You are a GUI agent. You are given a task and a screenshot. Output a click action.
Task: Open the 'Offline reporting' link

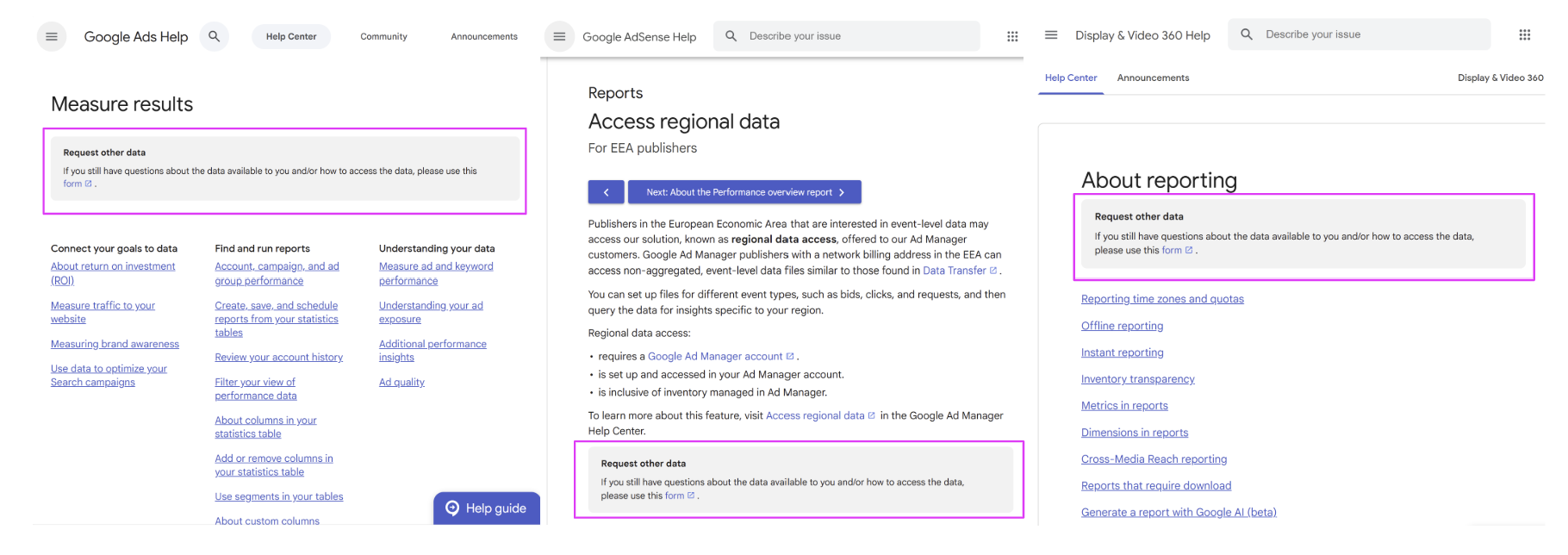(1122, 326)
